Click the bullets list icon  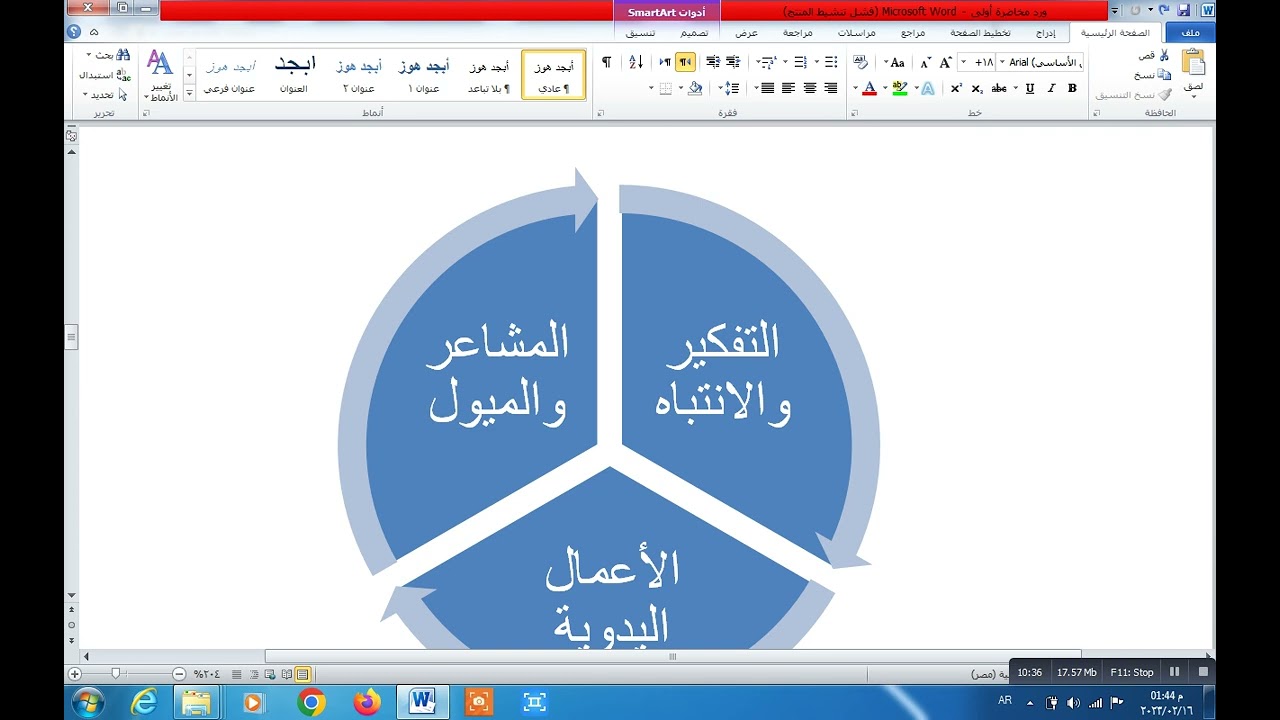pos(831,62)
